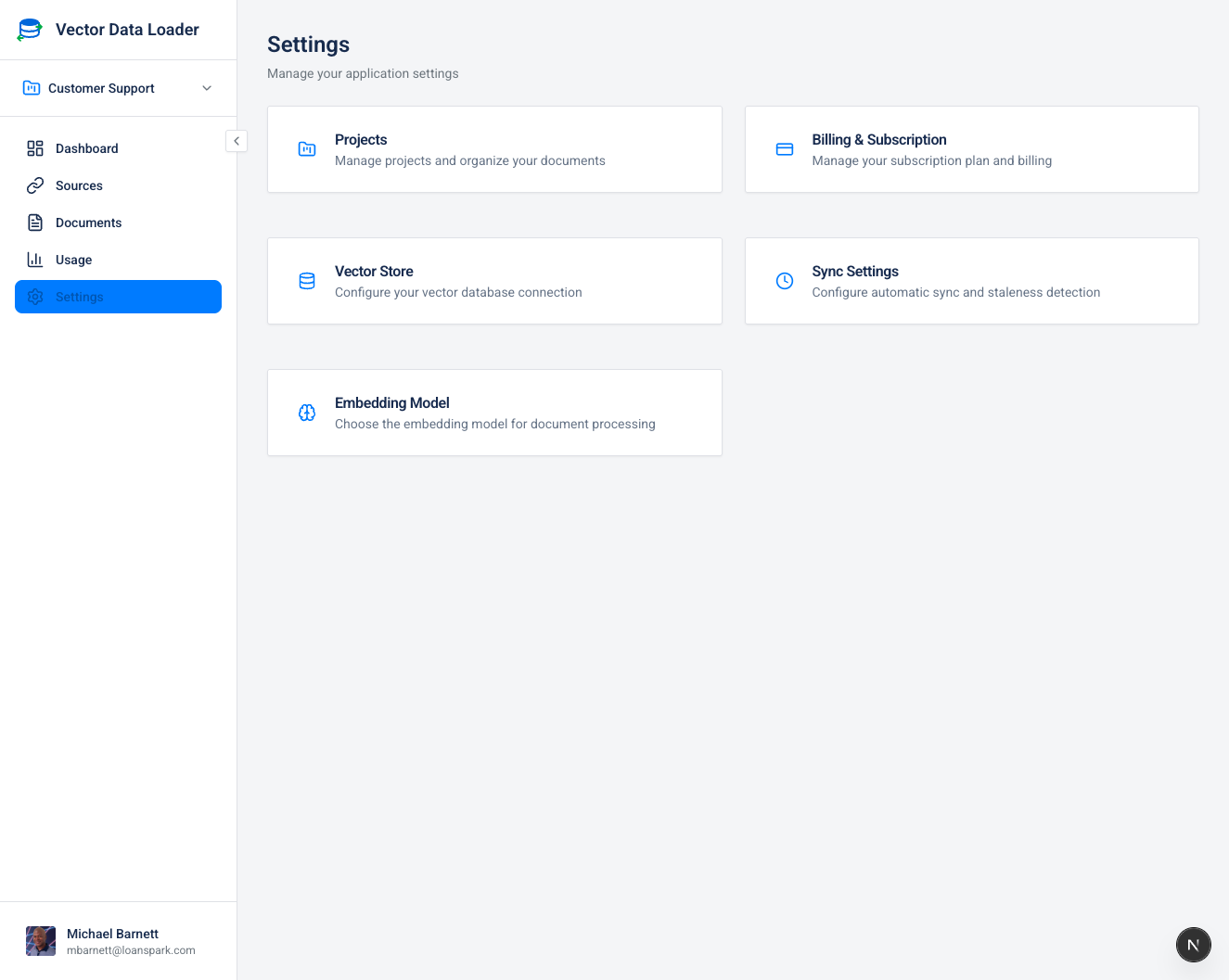Click the Sync Settings clock icon
The image size is (1229, 980).
point(784,280)
